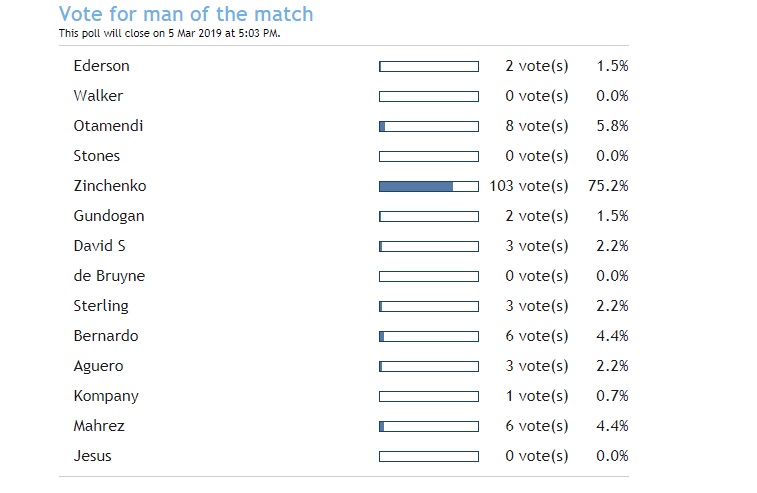This screenshot has width=757, height=493.
Task: Click Zinchenko's vote progress bar
Action: 428,186
